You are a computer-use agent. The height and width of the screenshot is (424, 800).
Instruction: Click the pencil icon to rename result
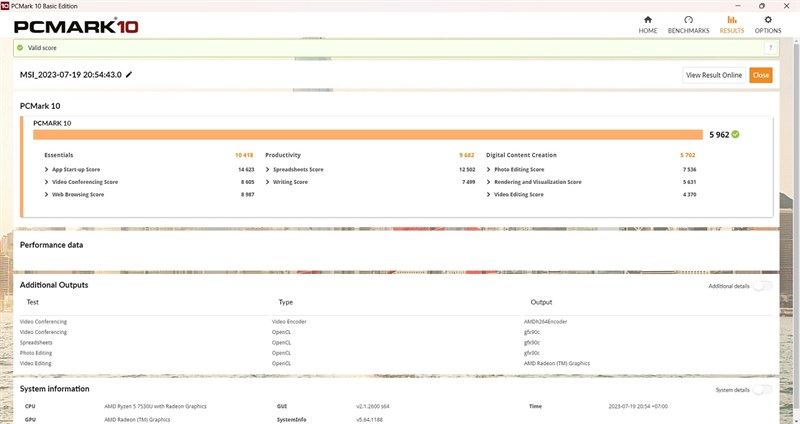[129, 74]
